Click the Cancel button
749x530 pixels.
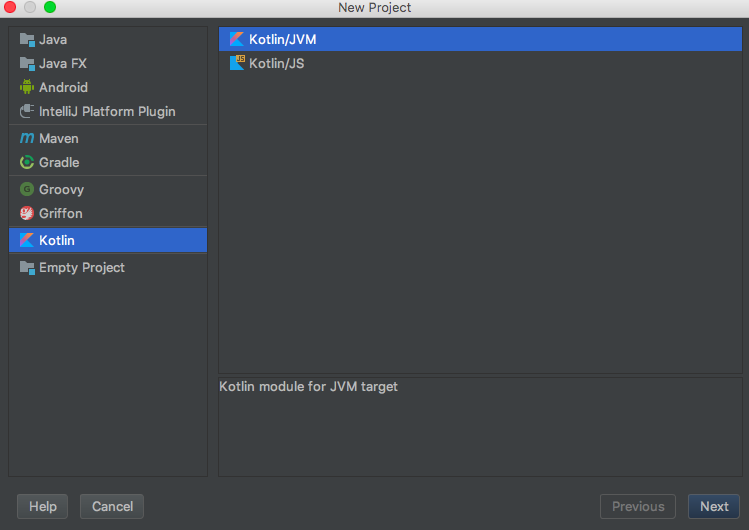tap(112, 506)
